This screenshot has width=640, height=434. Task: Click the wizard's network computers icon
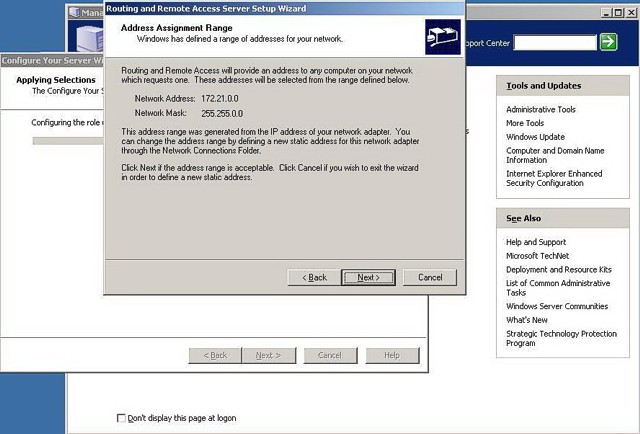tap(442, 37)
